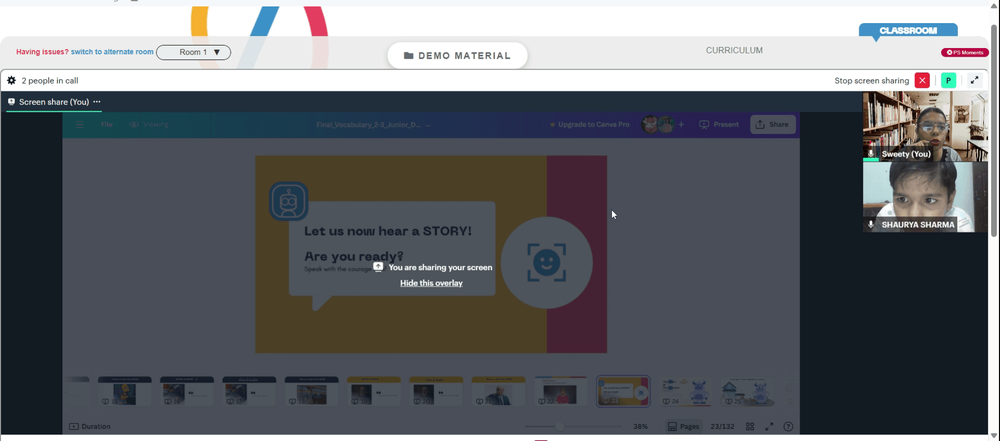1000x441 pixels.
Task: Select page 25 thumbnail
Action: point(748,391)
